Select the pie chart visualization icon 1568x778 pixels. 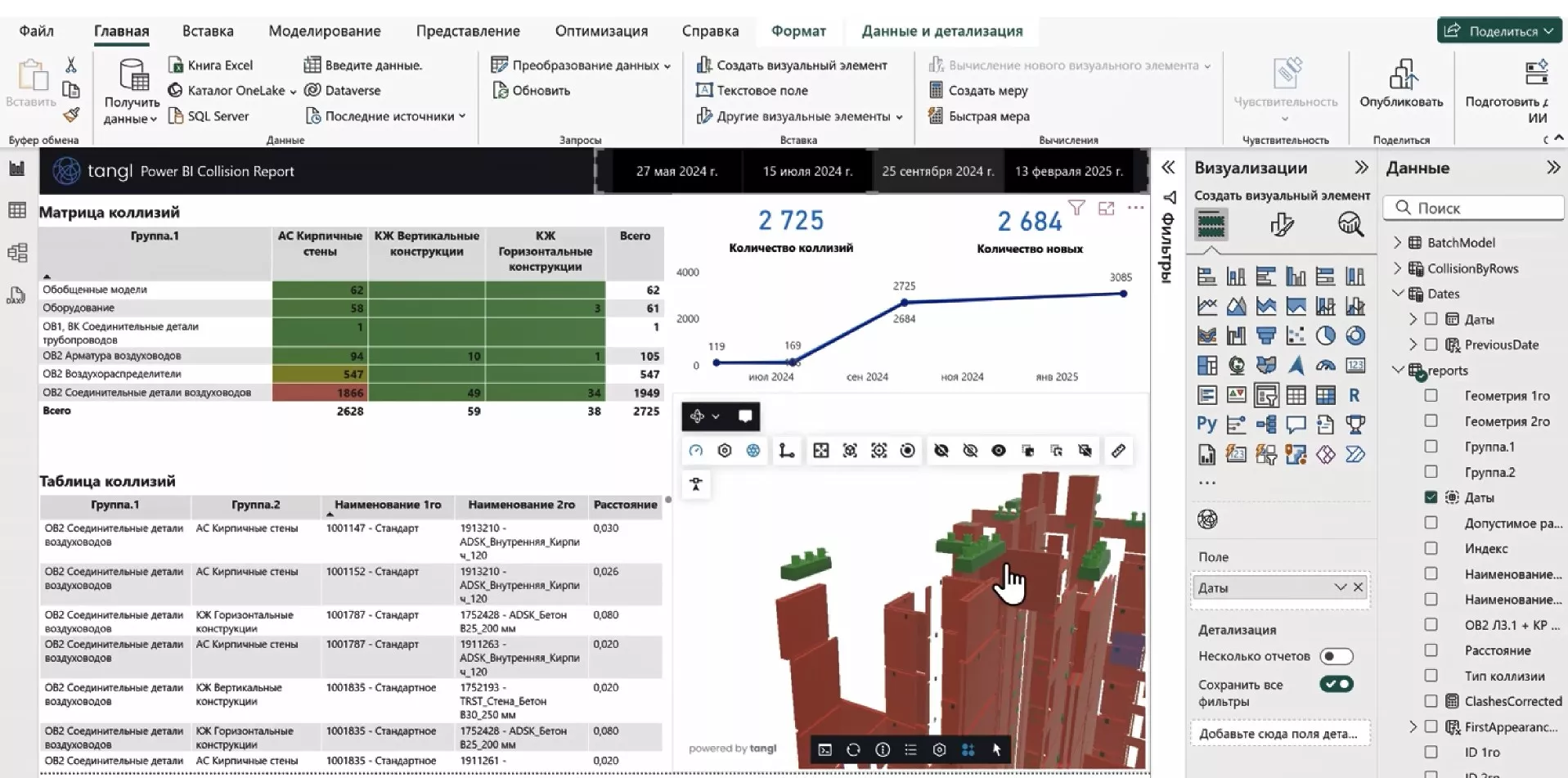click(1325, 335)
